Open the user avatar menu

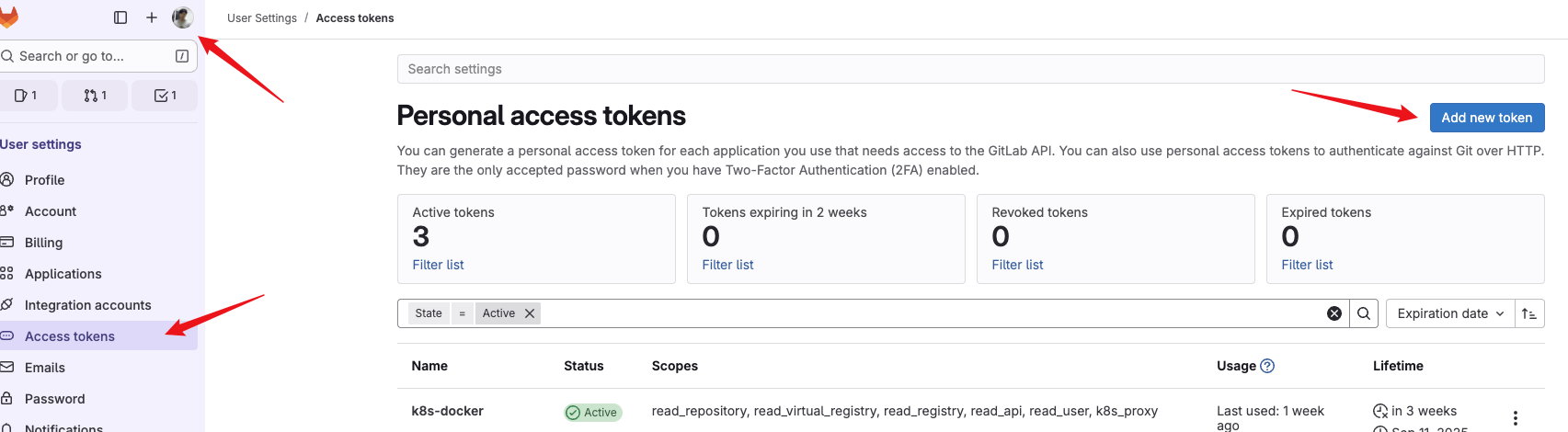point(182,17)
